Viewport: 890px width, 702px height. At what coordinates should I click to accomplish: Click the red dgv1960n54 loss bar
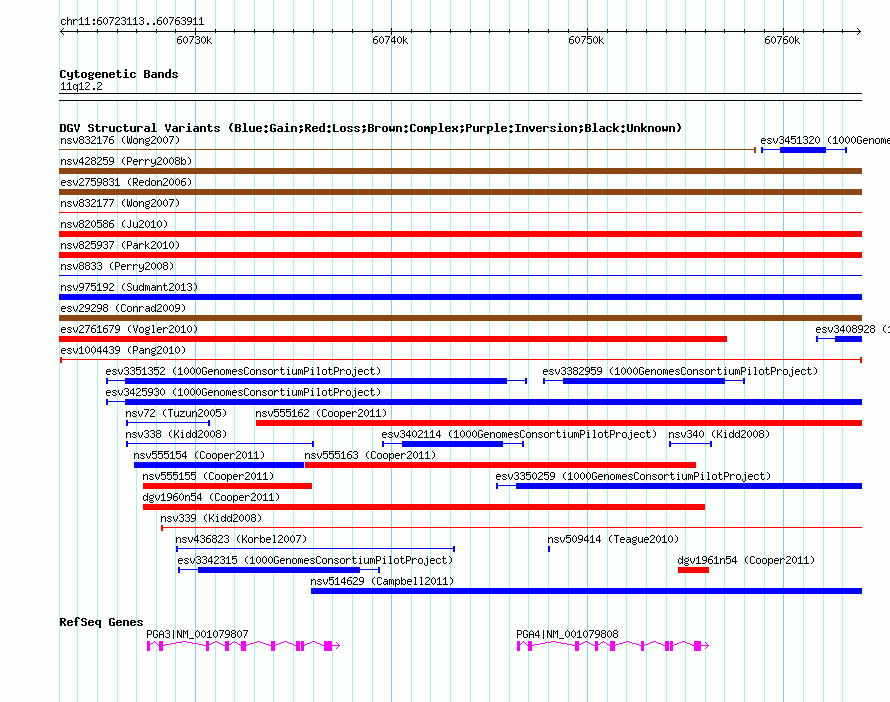424,507
